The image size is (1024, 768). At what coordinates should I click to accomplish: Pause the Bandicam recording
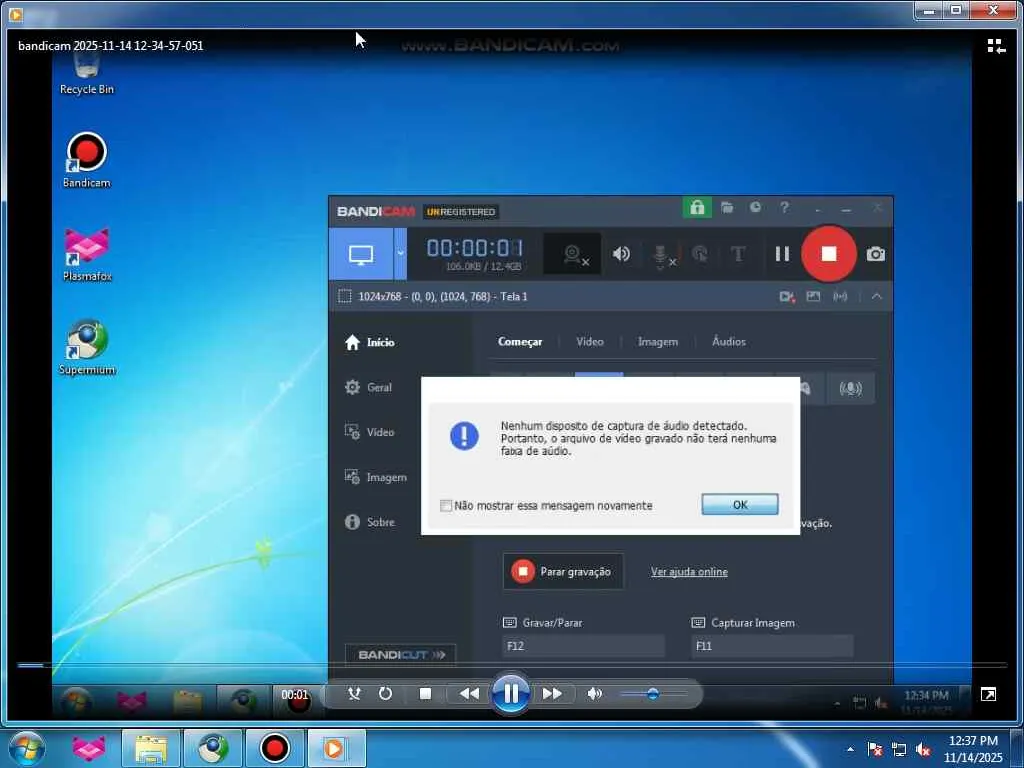pyautogui.click(x=782, y=253)
